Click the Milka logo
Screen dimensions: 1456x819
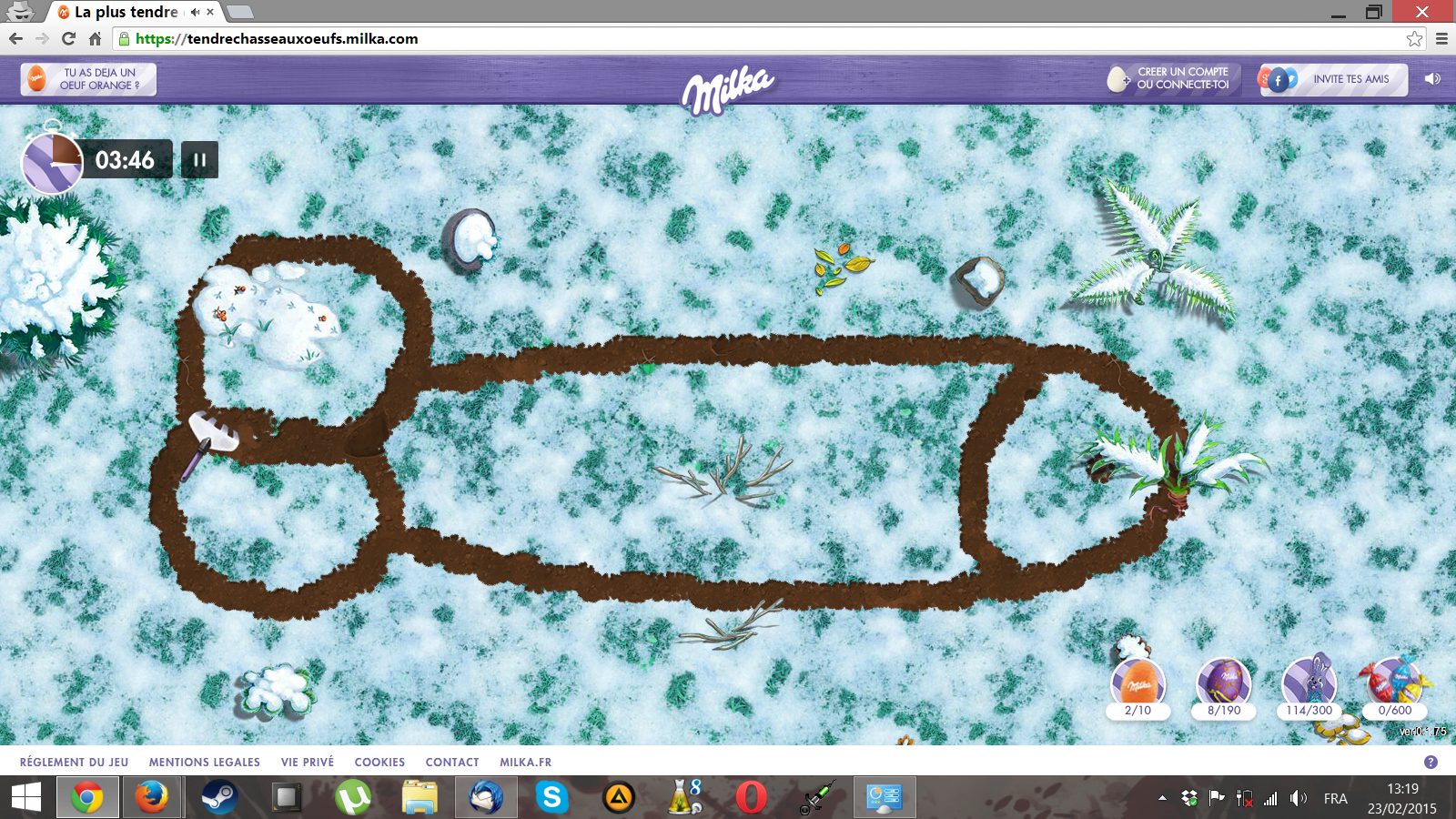pyautogui.click(x=728, y=88)
